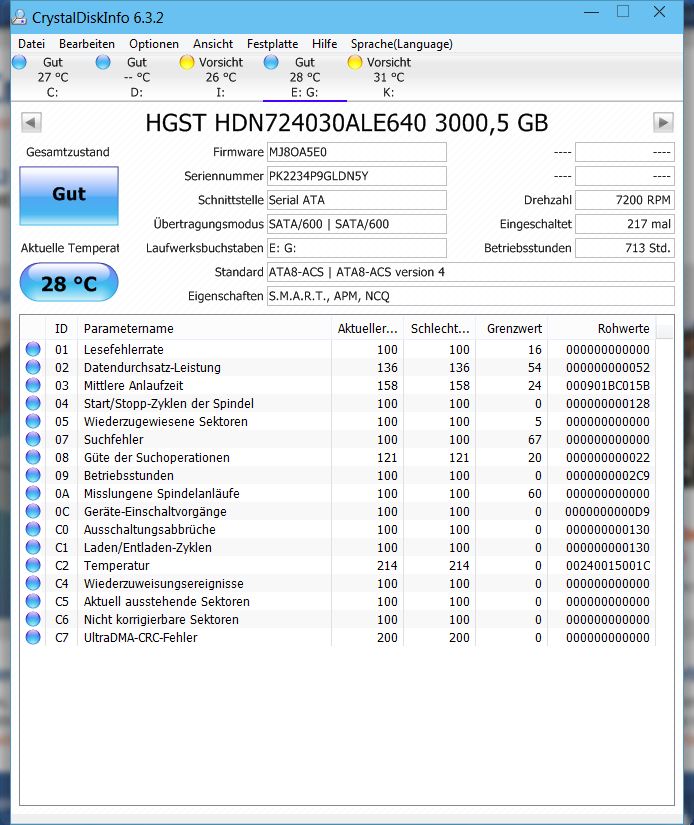Open the Bearbeiten menu
The height and width of the screenshot is (825, 694).
87,44
